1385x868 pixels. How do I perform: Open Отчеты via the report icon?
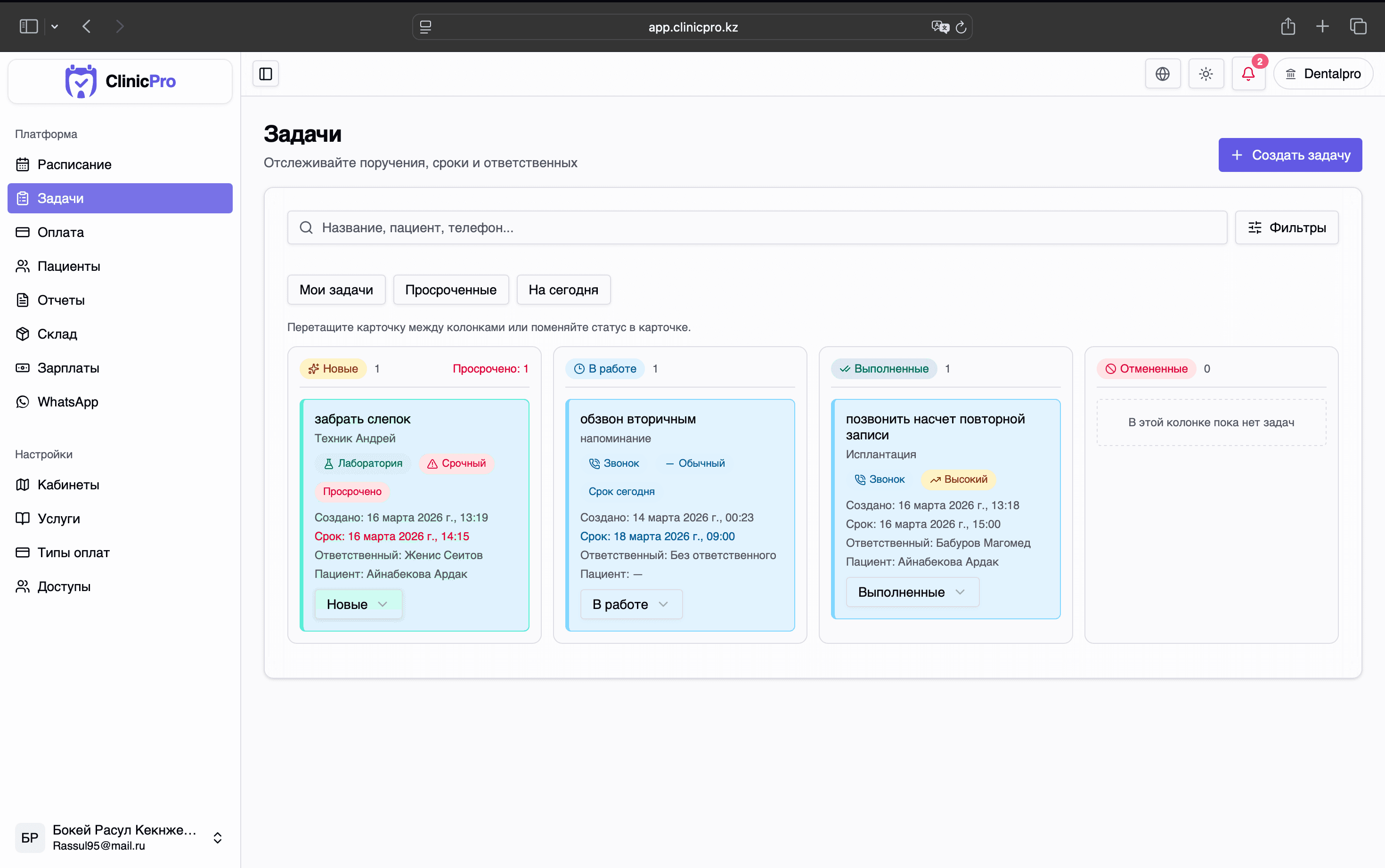(61, 300)
